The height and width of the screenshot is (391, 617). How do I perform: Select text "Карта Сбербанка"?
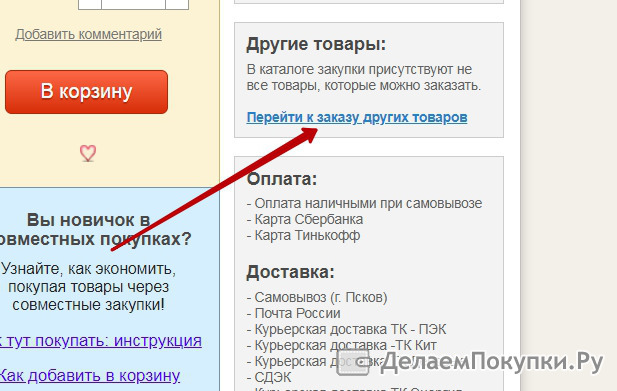[308, 219]
